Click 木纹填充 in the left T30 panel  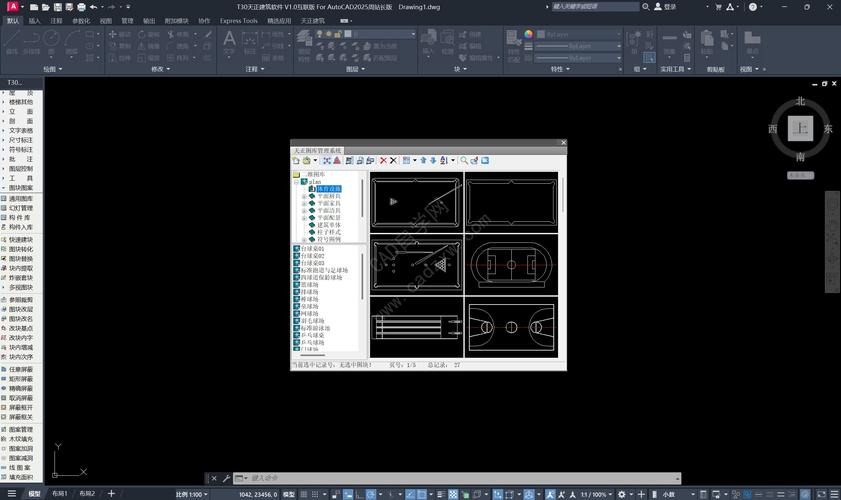pos(21,439)
